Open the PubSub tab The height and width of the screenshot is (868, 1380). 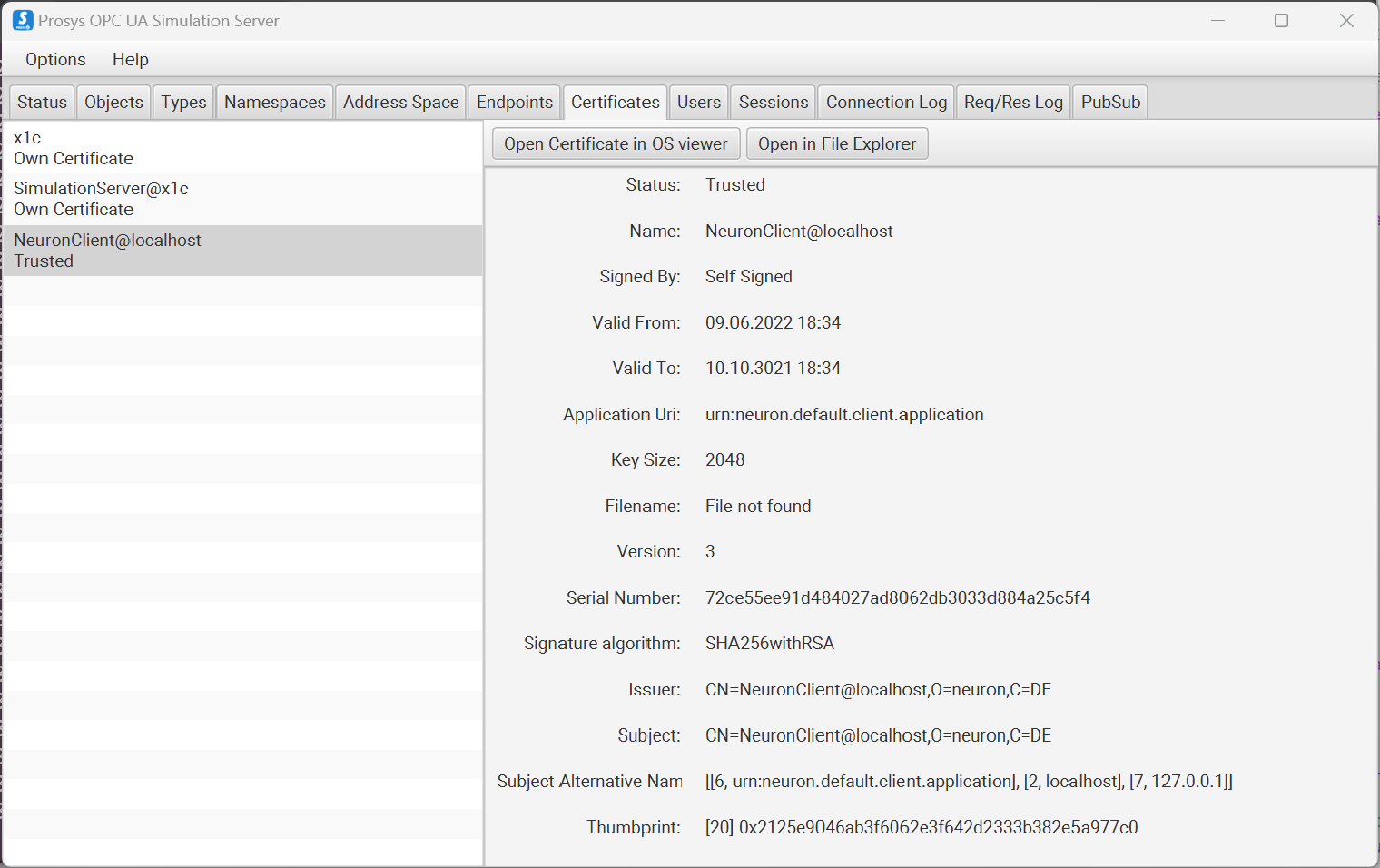tap(1110, 102)
